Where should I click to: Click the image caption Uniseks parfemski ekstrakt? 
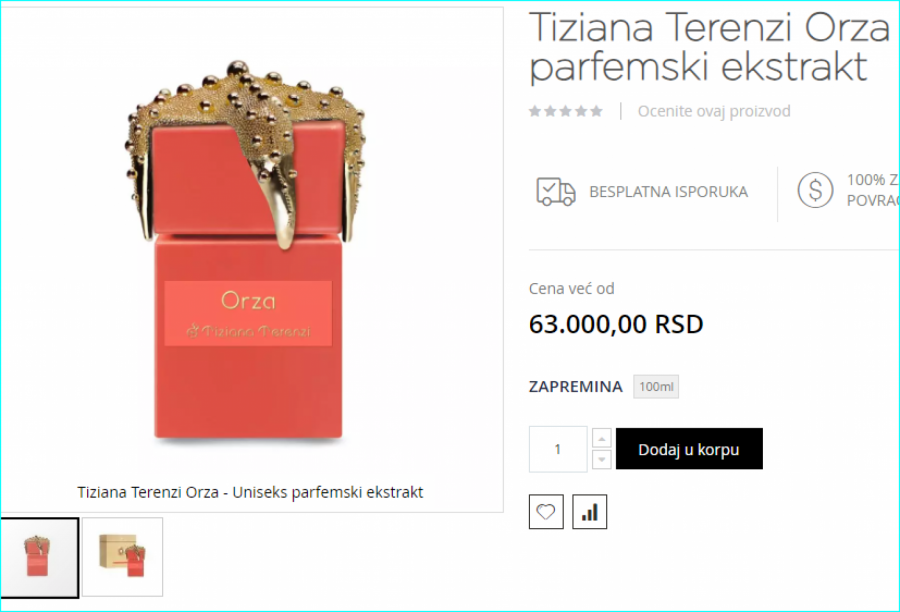pyautogui.click(x=328, y=492)
